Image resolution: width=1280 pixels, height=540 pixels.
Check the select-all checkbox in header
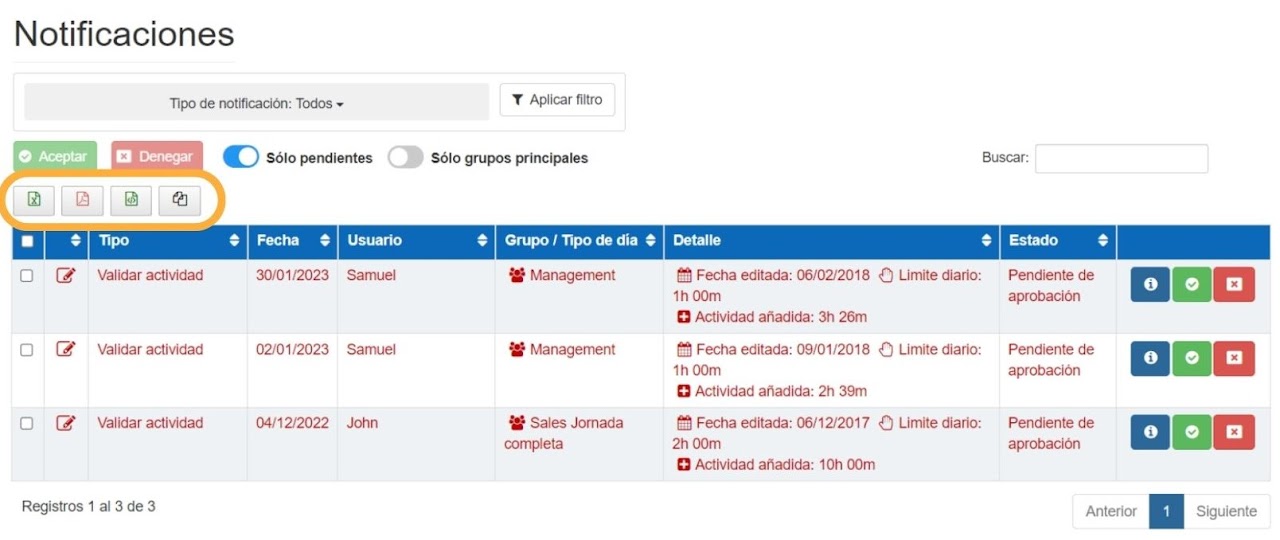(27, 241)
